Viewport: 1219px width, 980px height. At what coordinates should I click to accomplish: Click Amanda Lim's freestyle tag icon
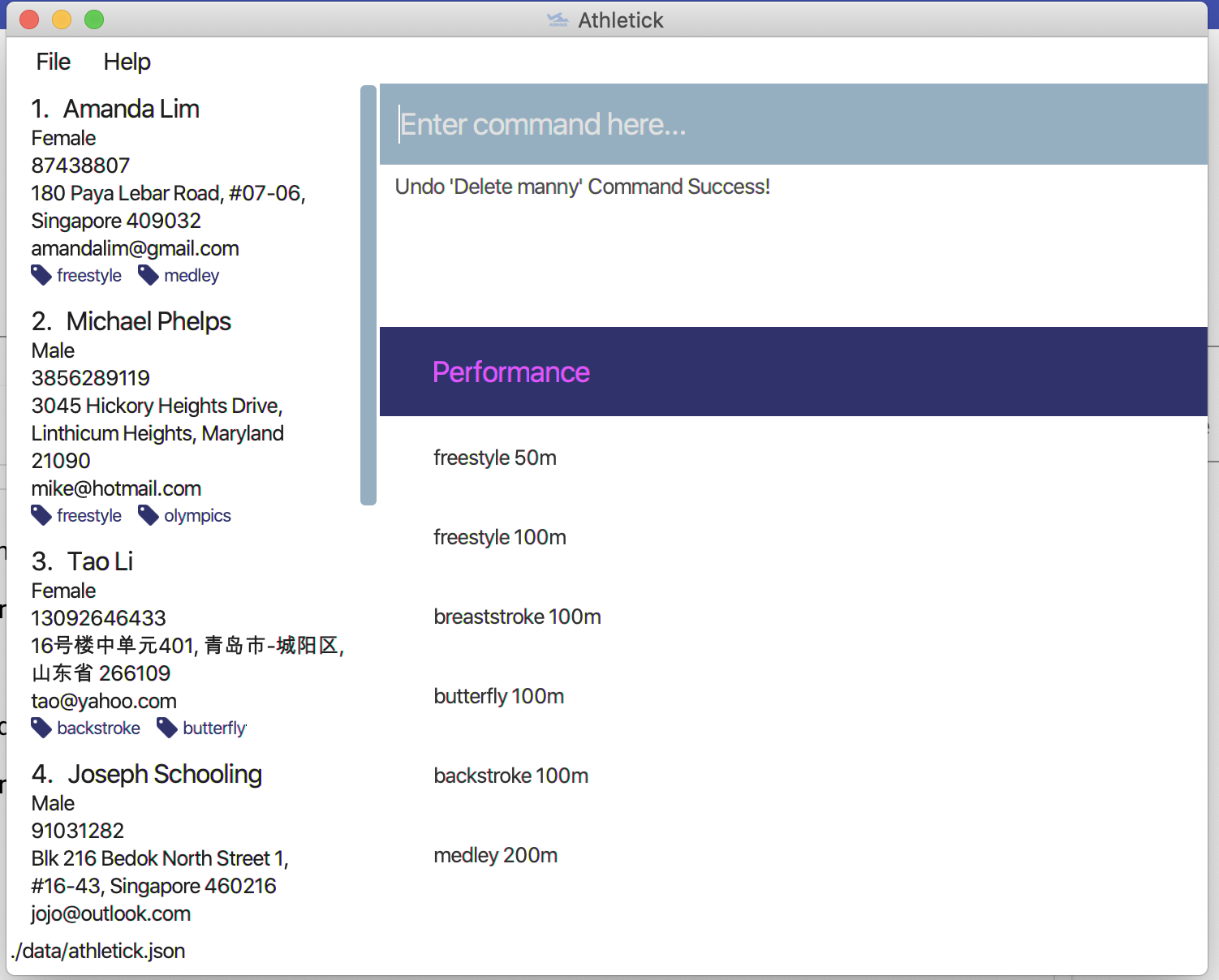tap(41, 275)
